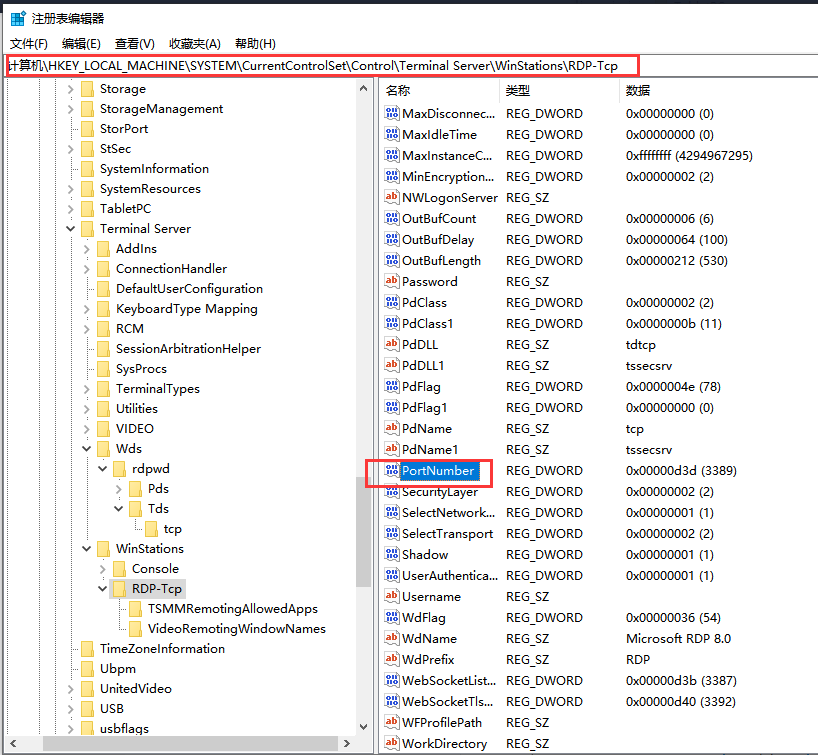Select the USB folder icon
818x755 pixels.
(x=88, y=709)
